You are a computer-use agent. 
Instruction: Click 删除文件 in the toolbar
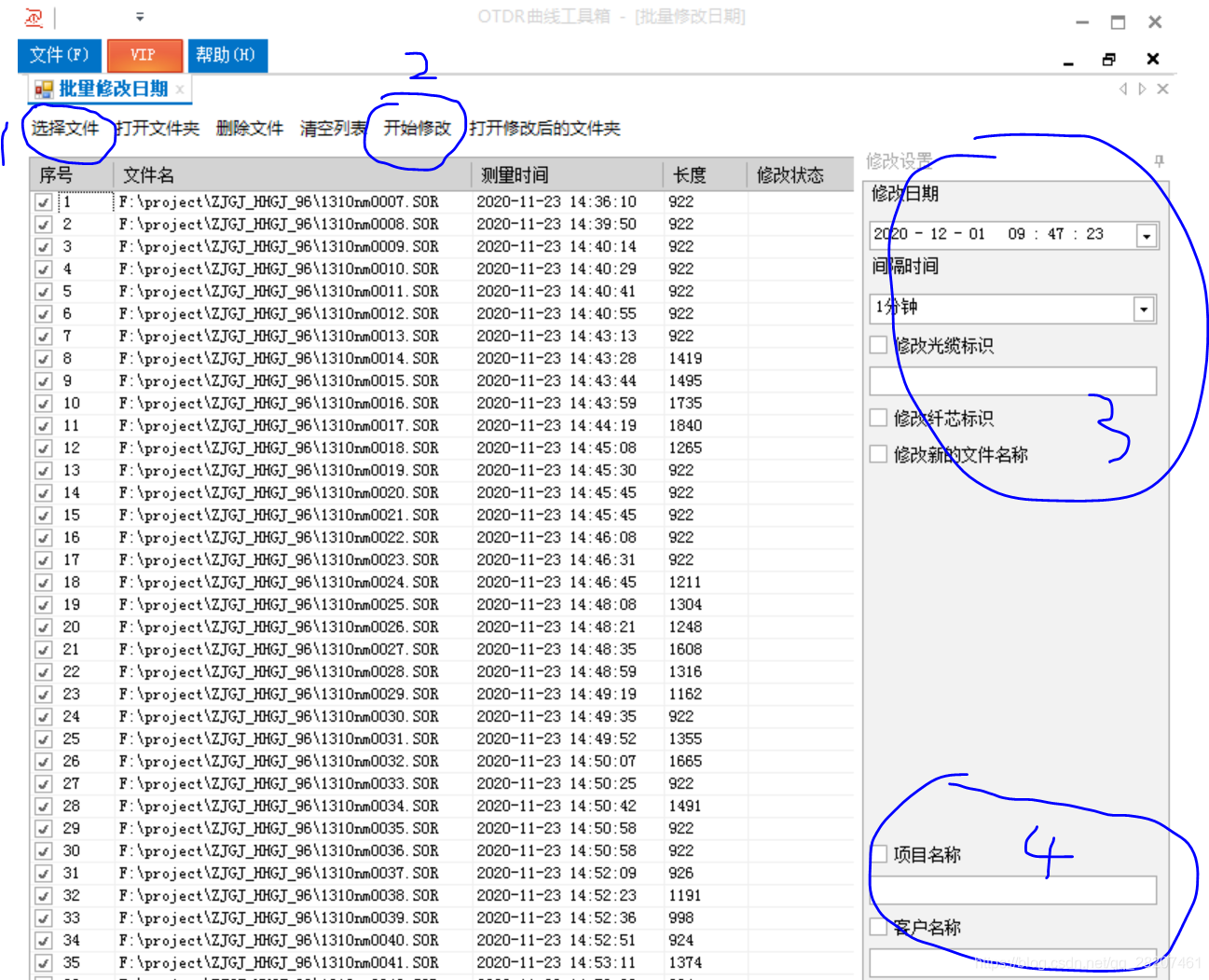(x=249, y=129)
